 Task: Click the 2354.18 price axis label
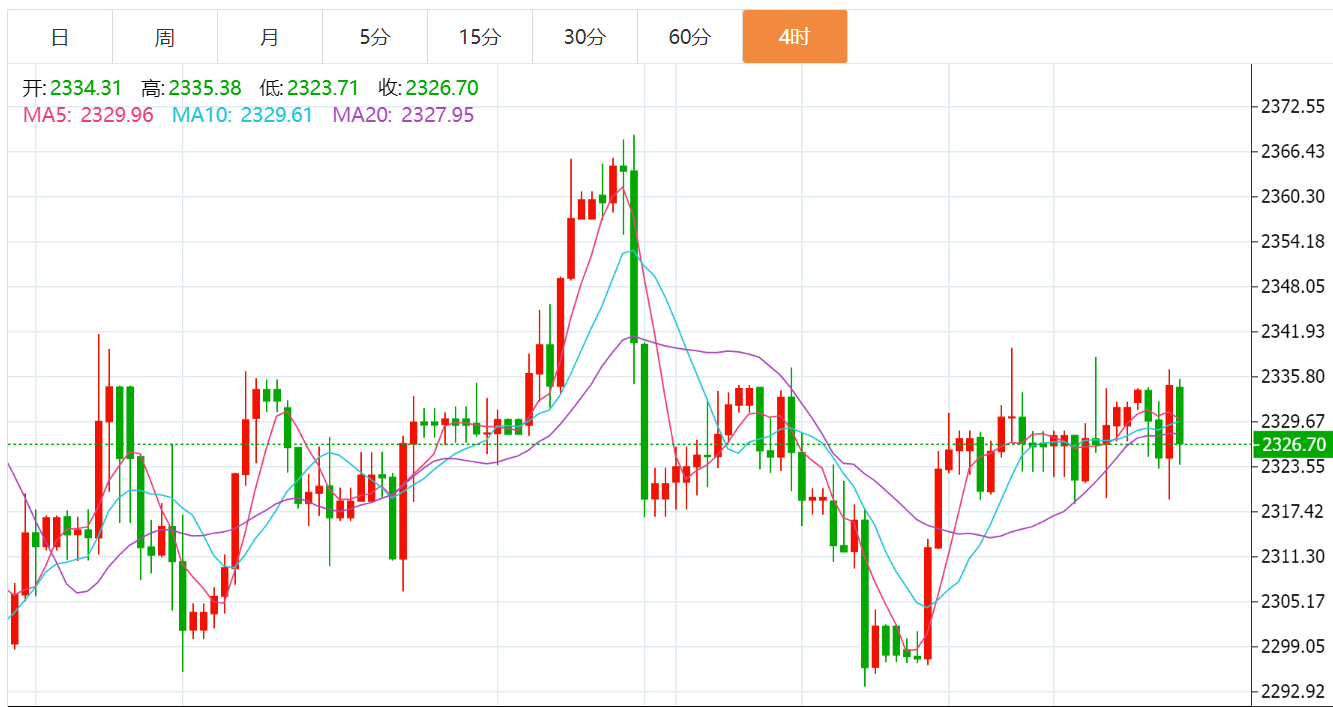1293,241
